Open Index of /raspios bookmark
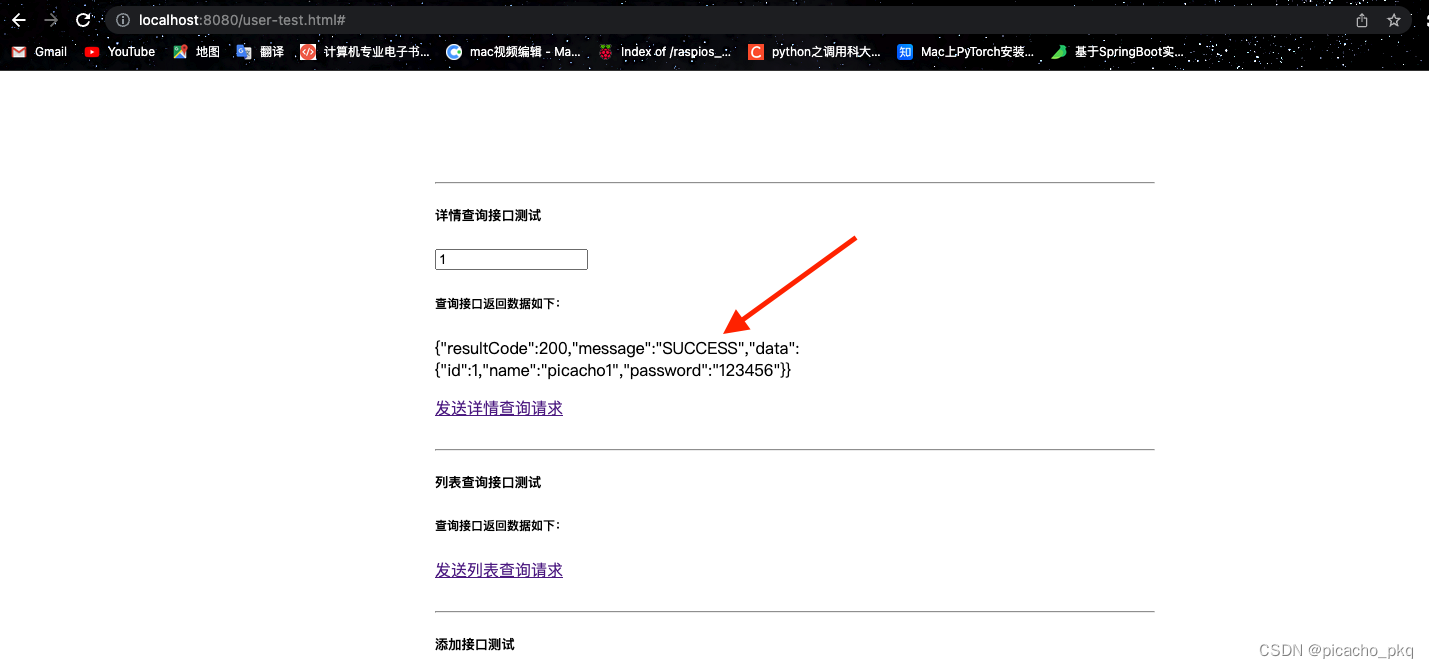 point(664,52)
